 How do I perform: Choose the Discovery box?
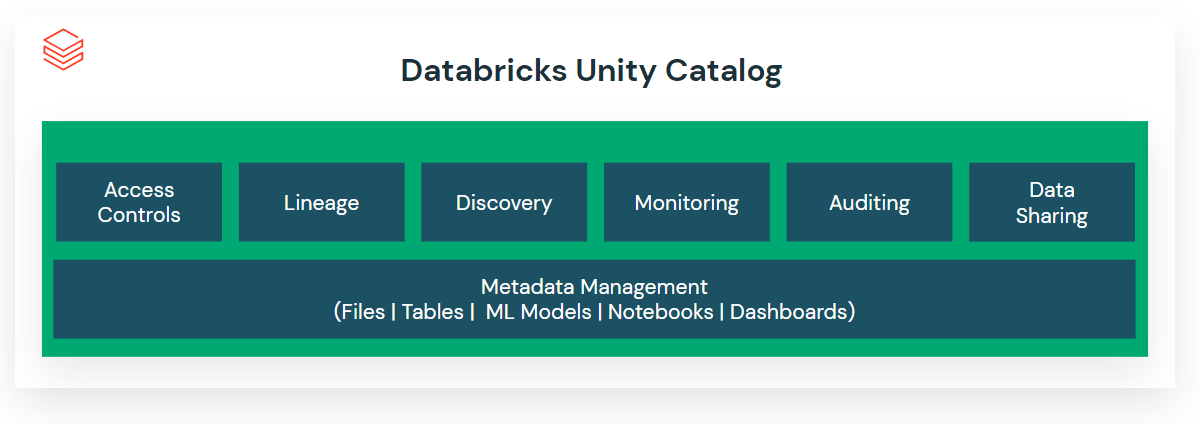[x=504, y=203]
